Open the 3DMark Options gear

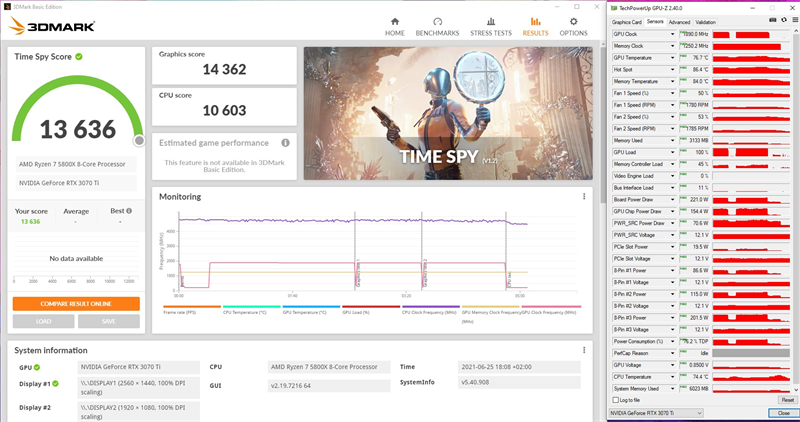pos(573,26)
